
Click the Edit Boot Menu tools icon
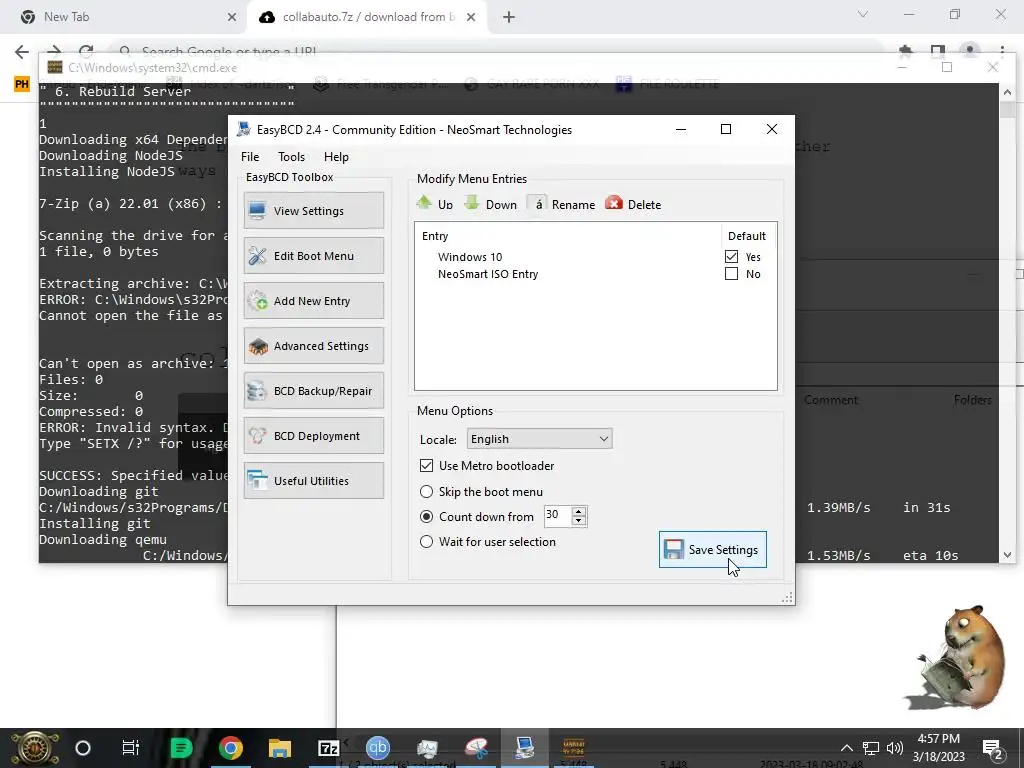click(x=257, y=255)
